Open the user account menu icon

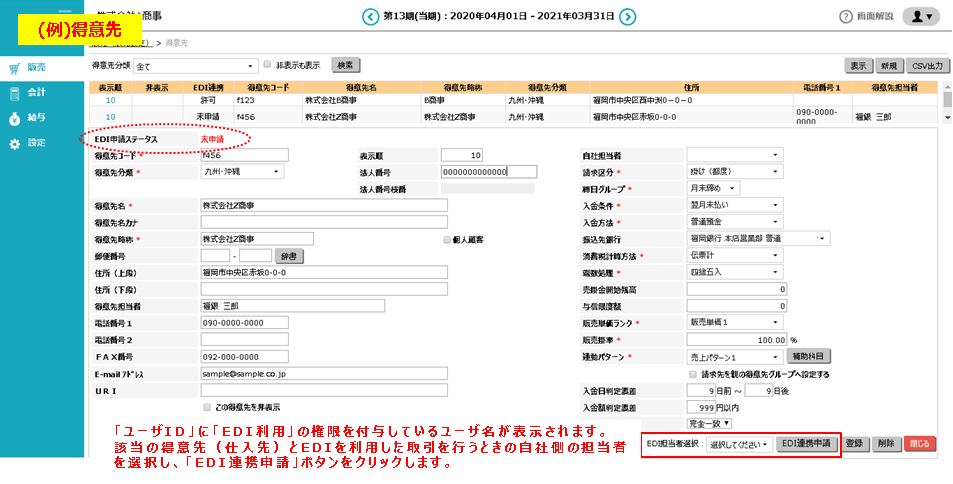click(x=920, y=17)
